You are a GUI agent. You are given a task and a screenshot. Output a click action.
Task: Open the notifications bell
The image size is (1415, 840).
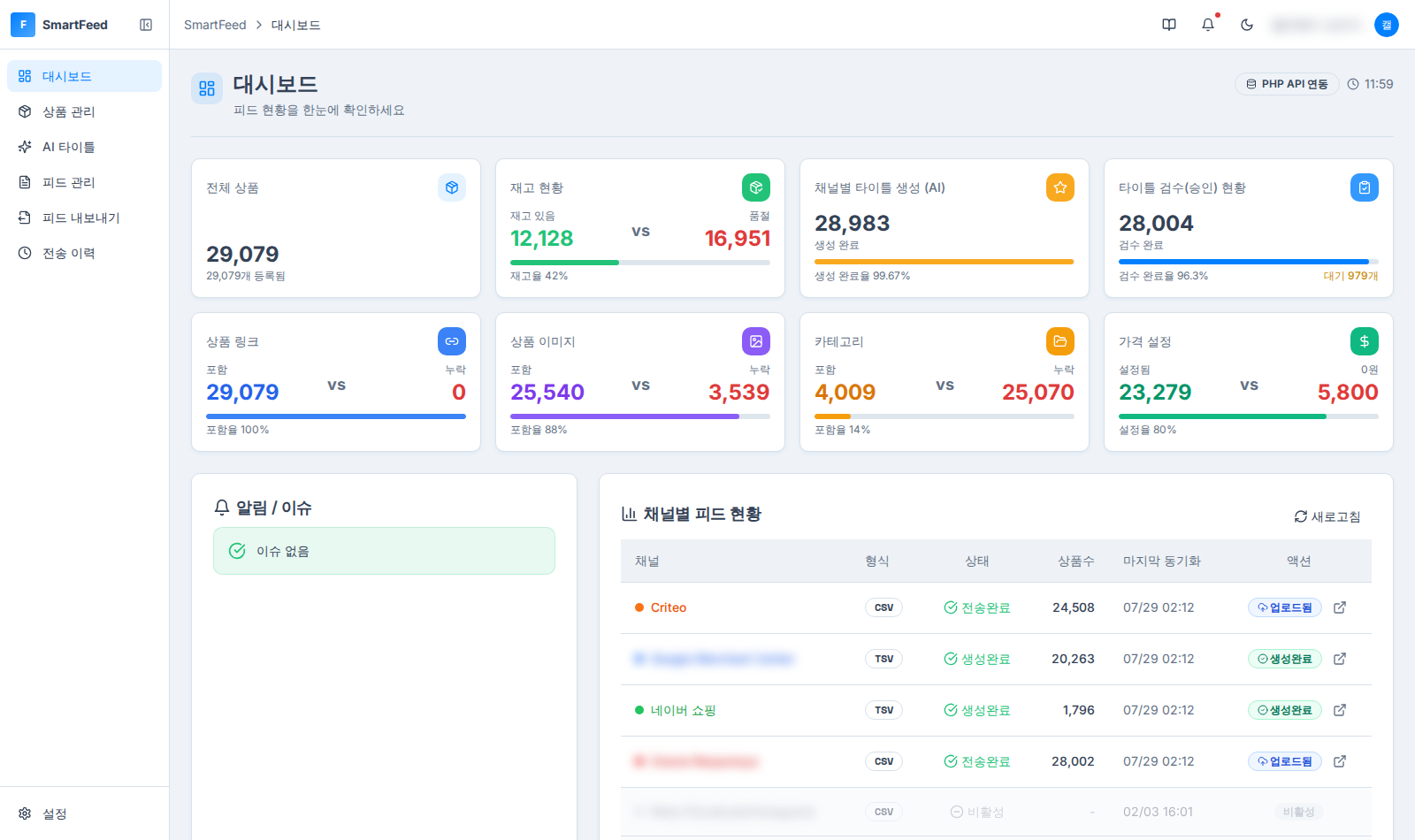(1208, 25)
